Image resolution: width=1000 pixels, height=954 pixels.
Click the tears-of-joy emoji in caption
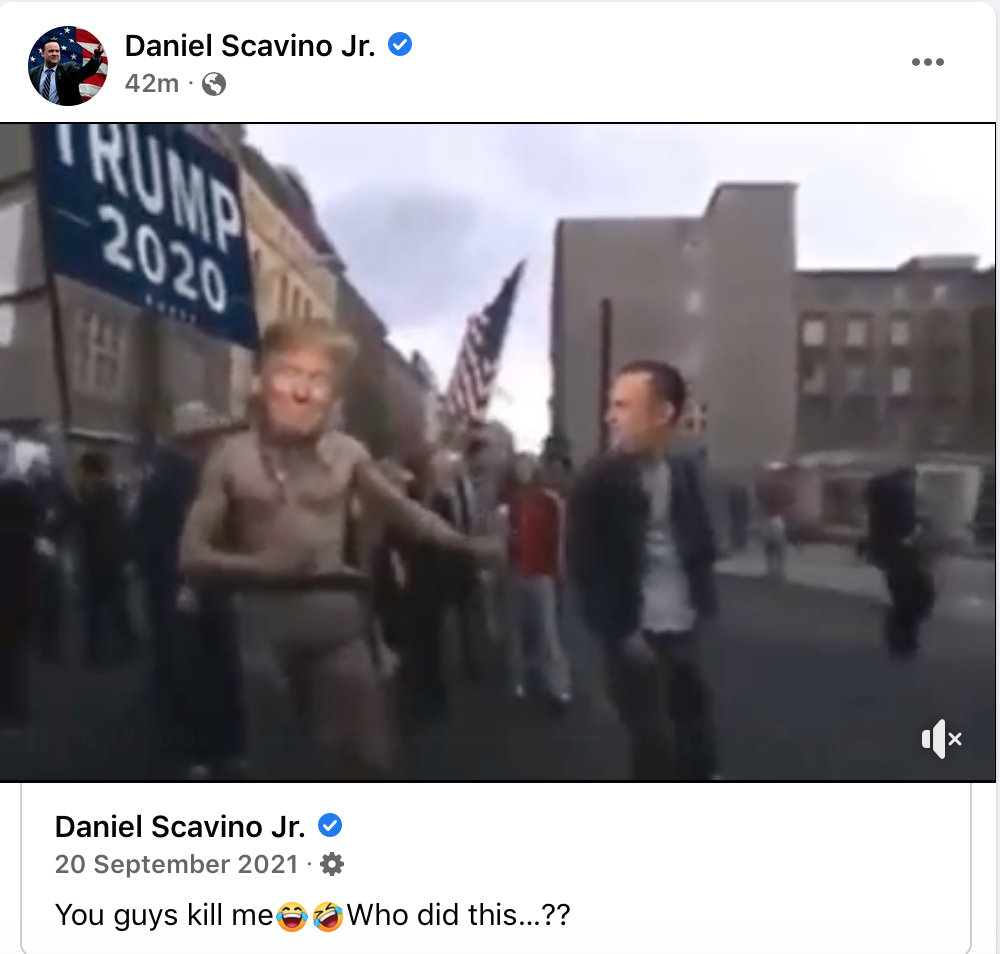(292, 916)
